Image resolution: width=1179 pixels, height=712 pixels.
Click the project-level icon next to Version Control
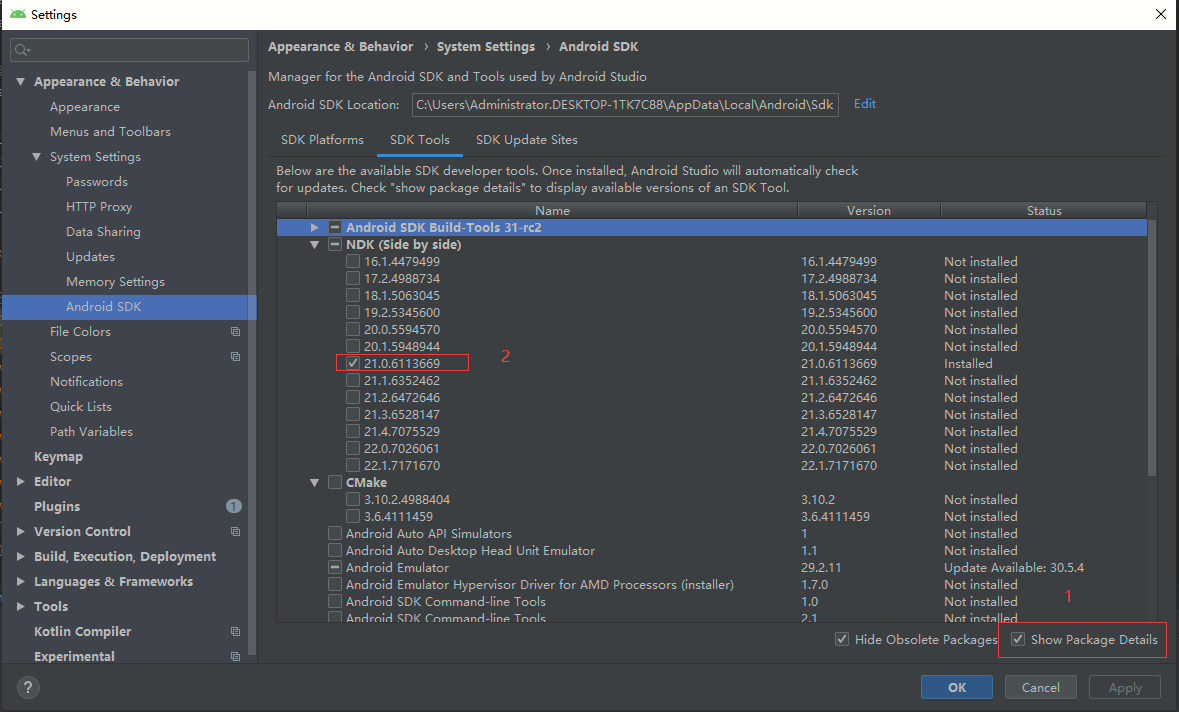(x=235, y=532)
